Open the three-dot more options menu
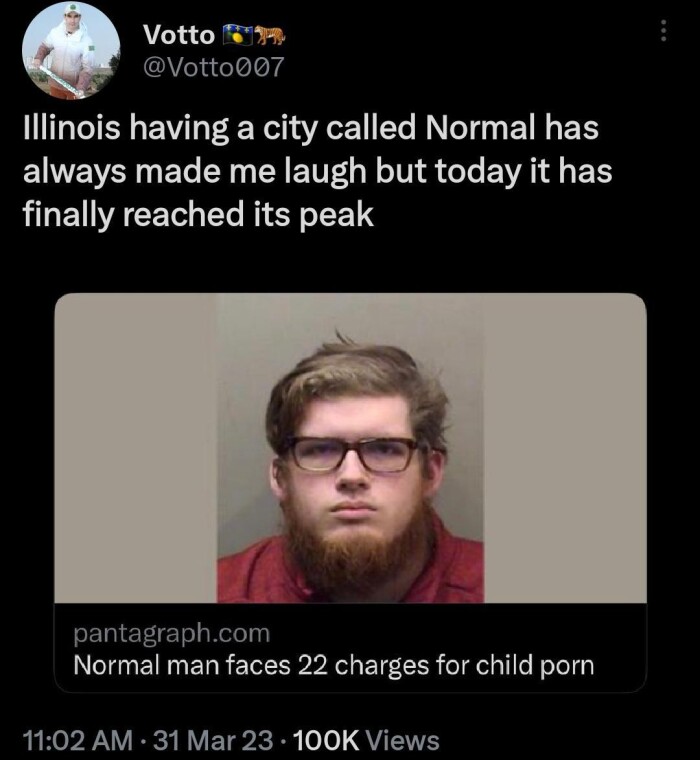The width and height of the screenshot is (700, 760). [x=661, y=31]
